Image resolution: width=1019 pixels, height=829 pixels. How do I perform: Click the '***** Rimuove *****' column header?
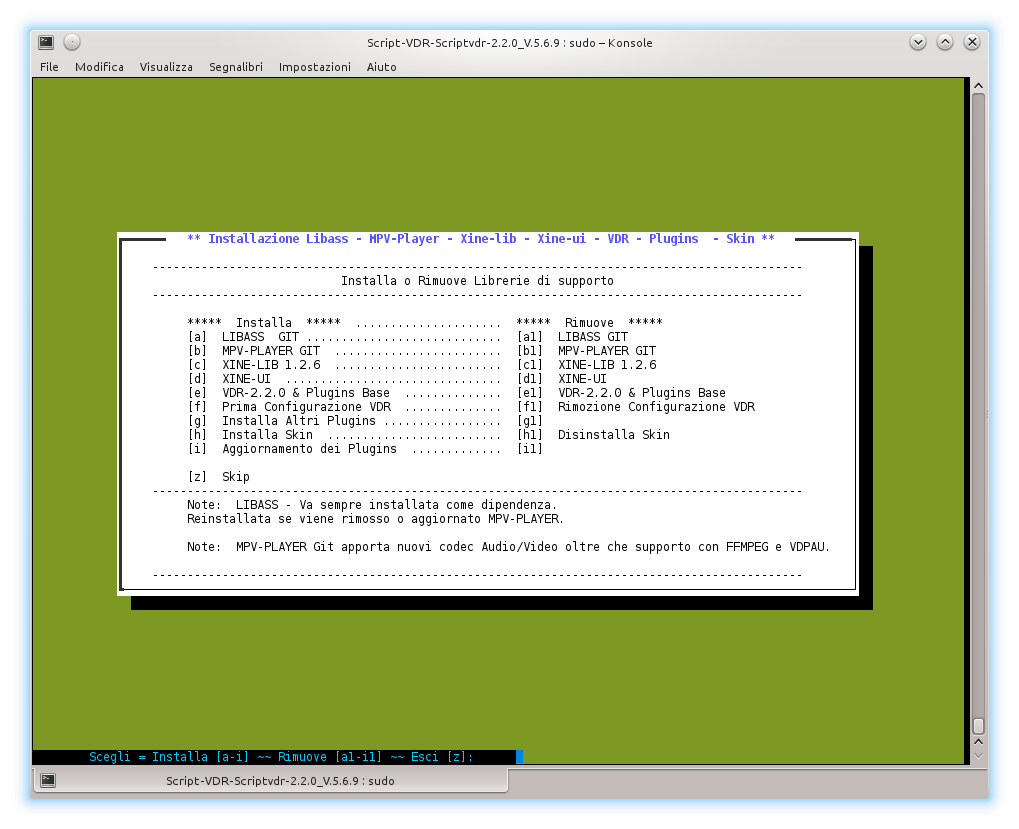589,322
